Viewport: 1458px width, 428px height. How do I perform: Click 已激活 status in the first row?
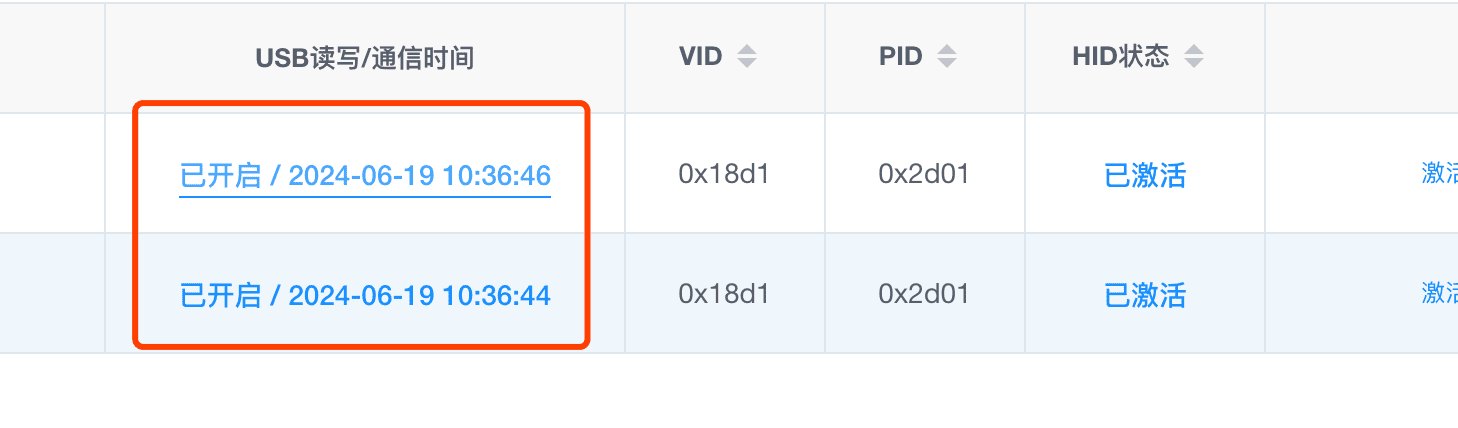click(x=1145, y=176)
